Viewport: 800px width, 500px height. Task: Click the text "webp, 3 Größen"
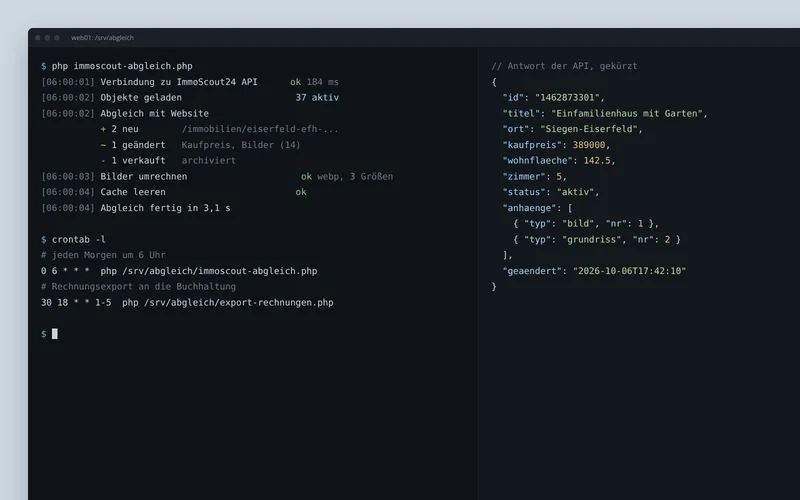[355, 177]
